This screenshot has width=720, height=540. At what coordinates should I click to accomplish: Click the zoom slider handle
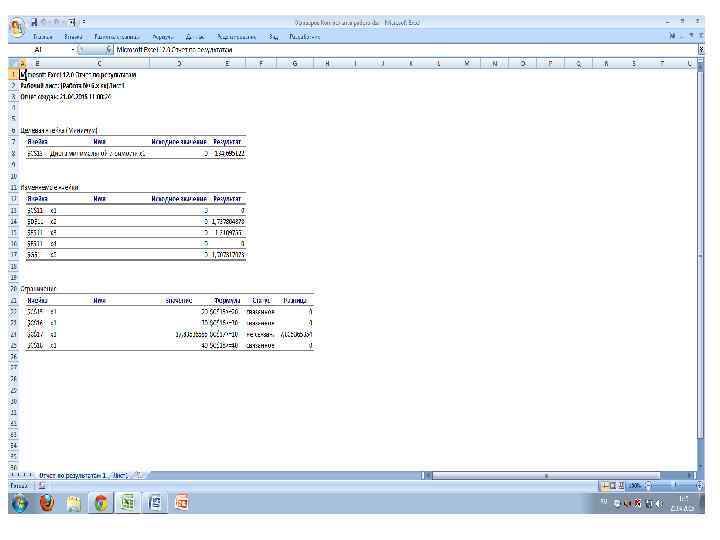click(x=675, y=485)
